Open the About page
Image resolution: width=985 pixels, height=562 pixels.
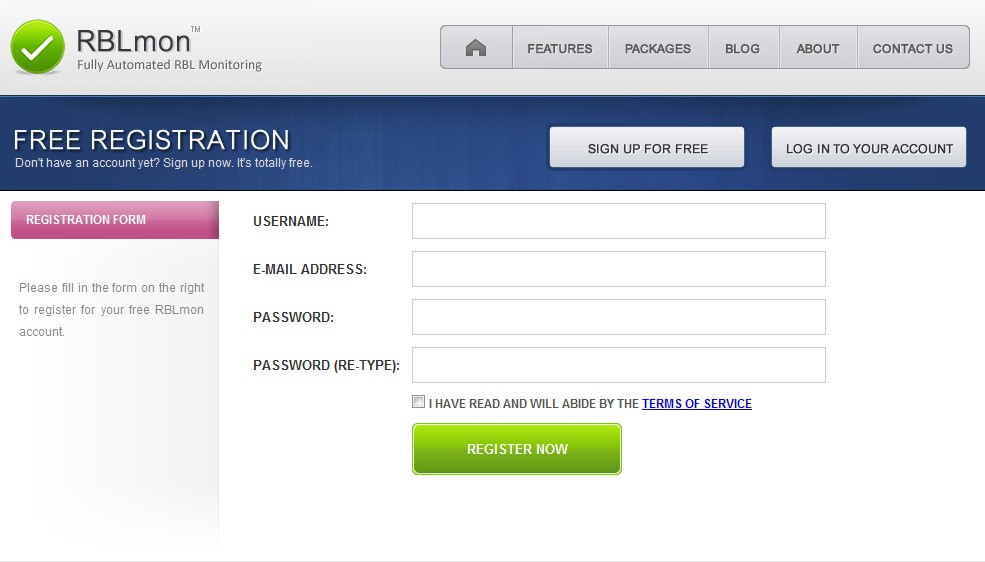(x=818, y=48)
